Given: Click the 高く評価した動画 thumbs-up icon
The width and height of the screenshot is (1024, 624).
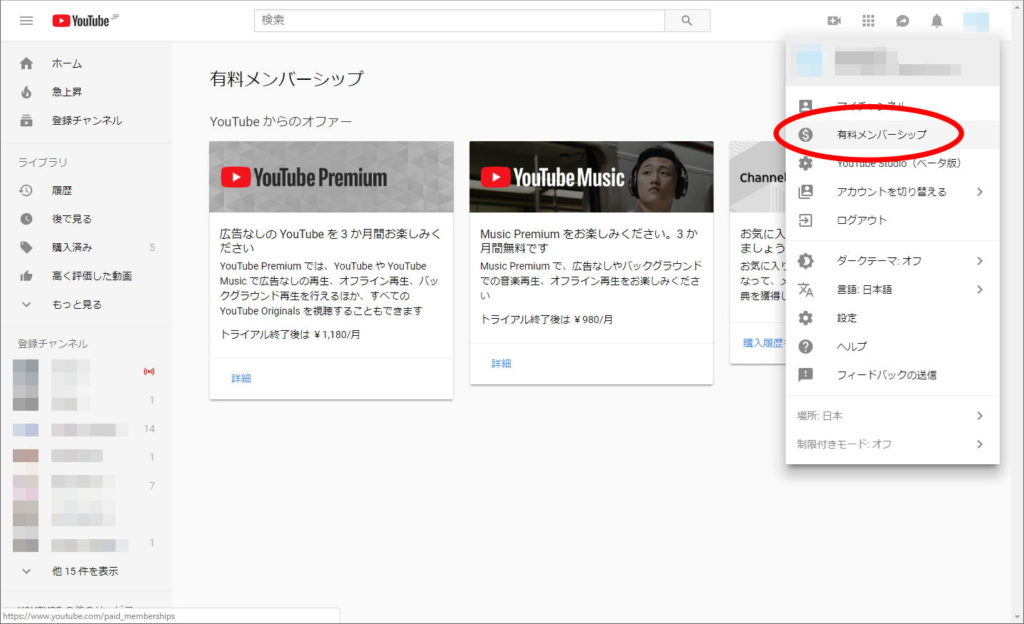Looking at the screenshot, I should pos(26,276).
